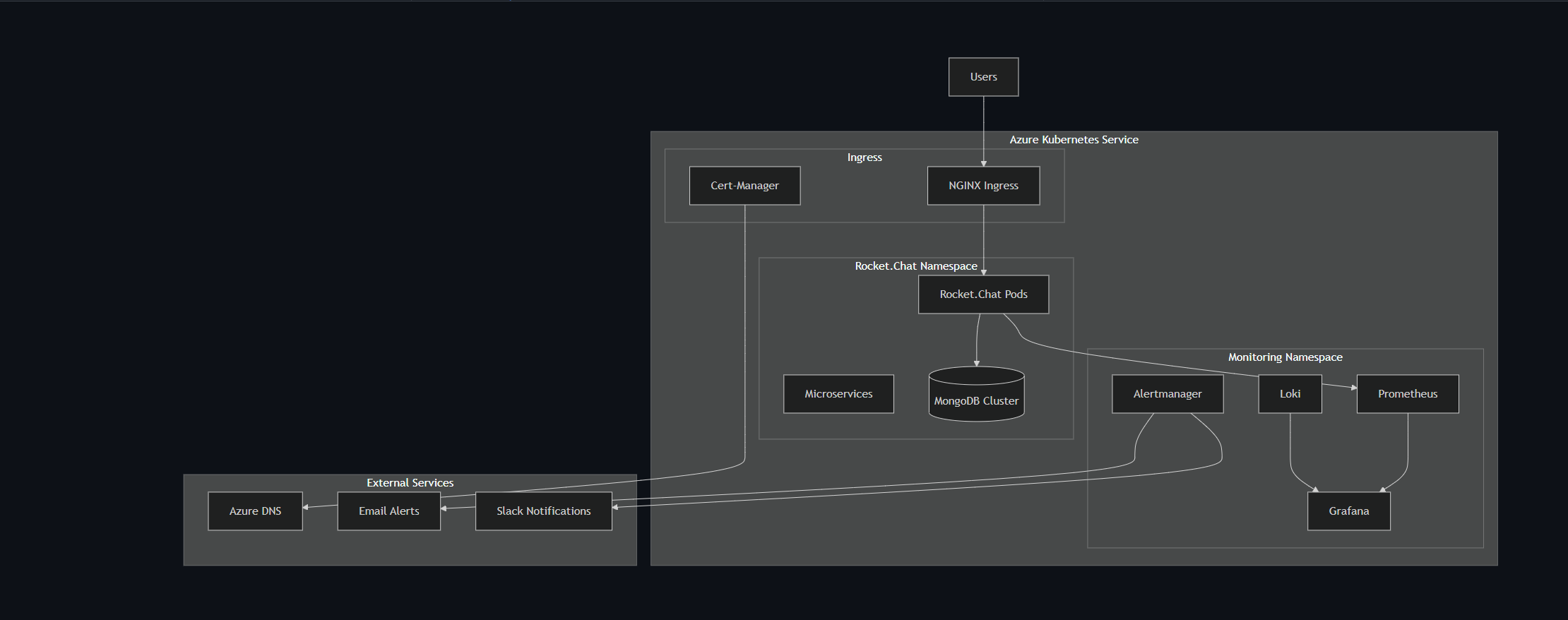
Task: Click the NGINX Ingress node
Action: click(x=983, y=186)
